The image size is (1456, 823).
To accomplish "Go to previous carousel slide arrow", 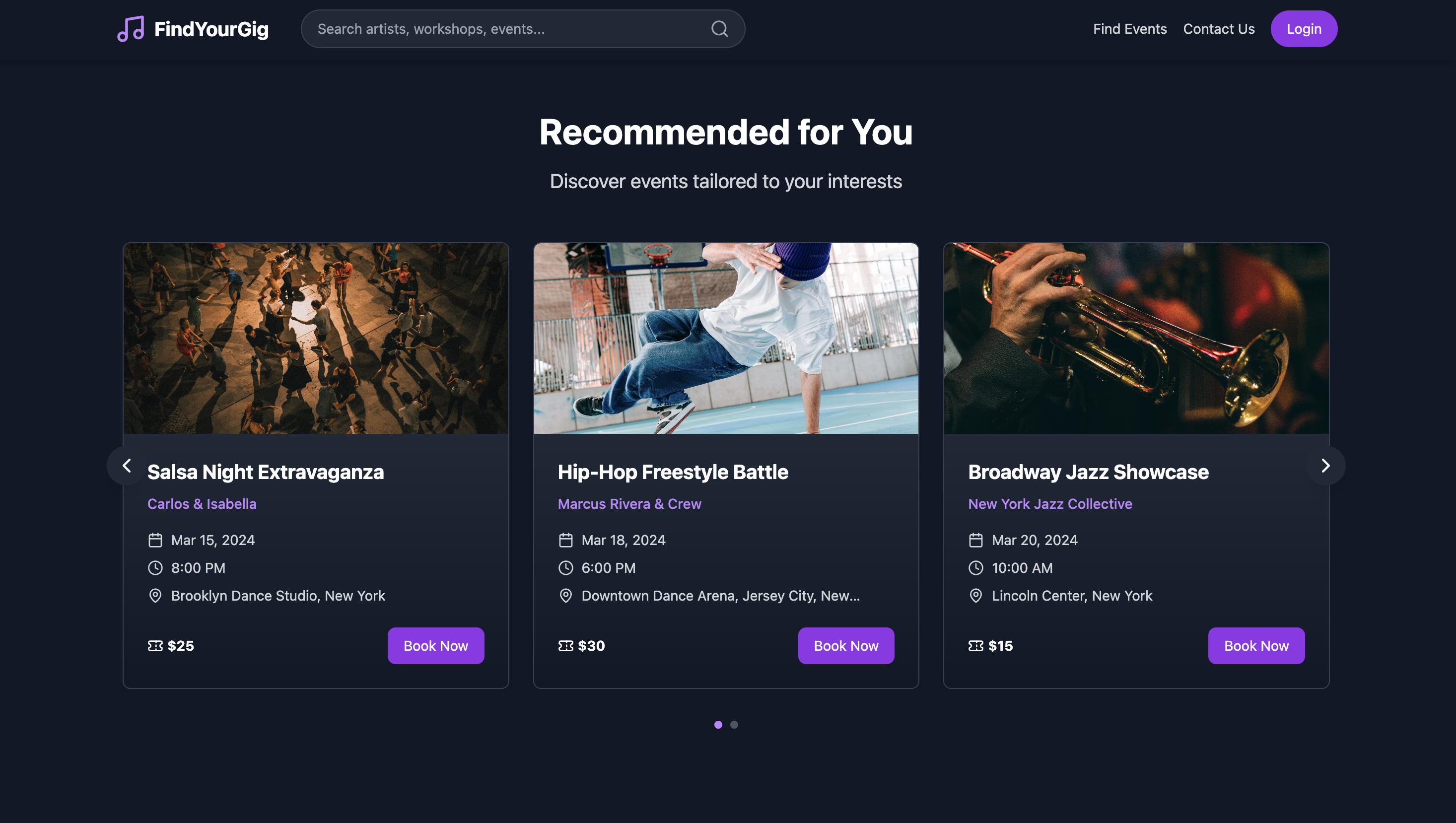I will tap(127, 466).
